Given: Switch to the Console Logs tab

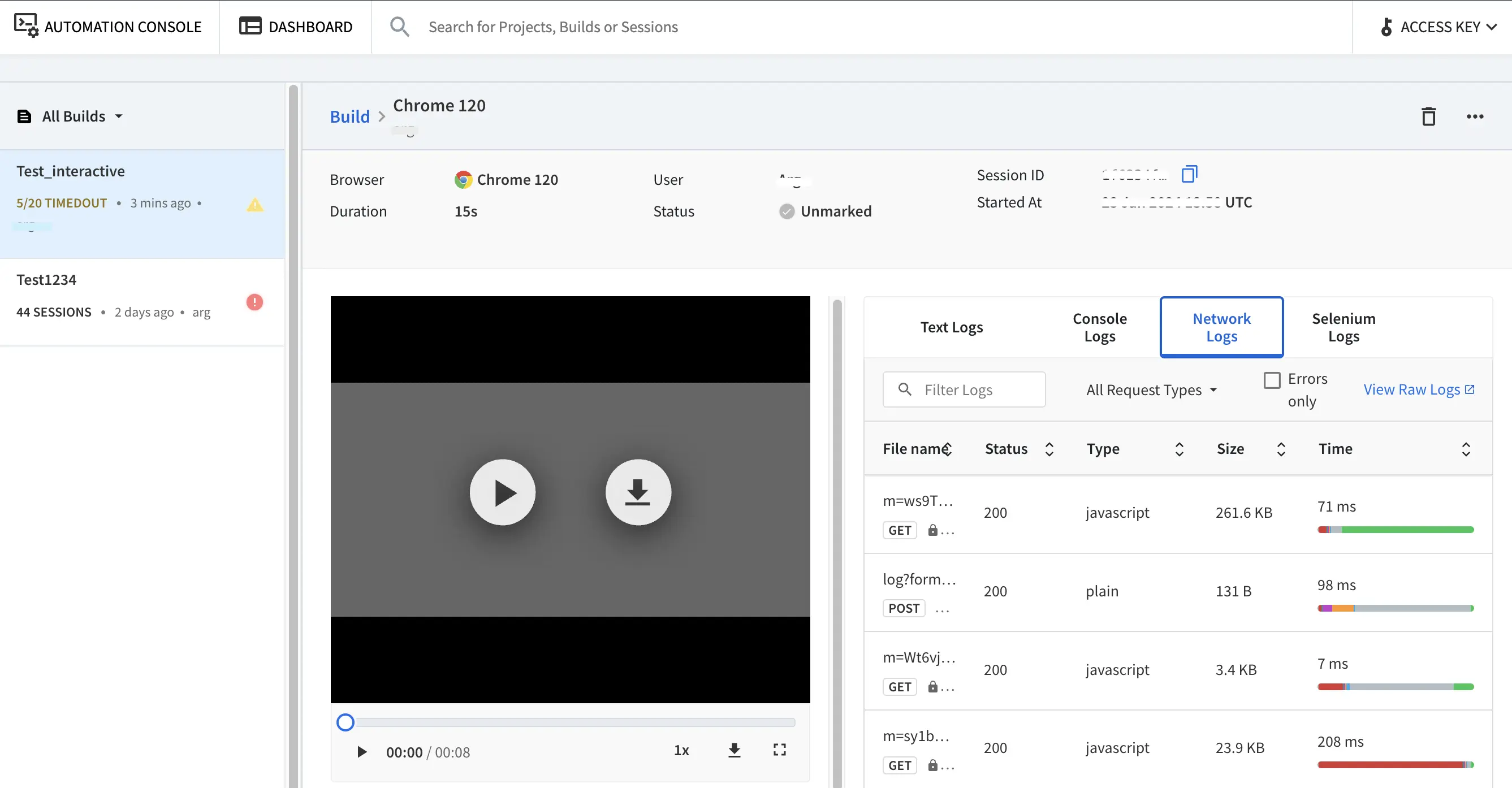Looking at the screenshot, I should (x=1099, y=327).
